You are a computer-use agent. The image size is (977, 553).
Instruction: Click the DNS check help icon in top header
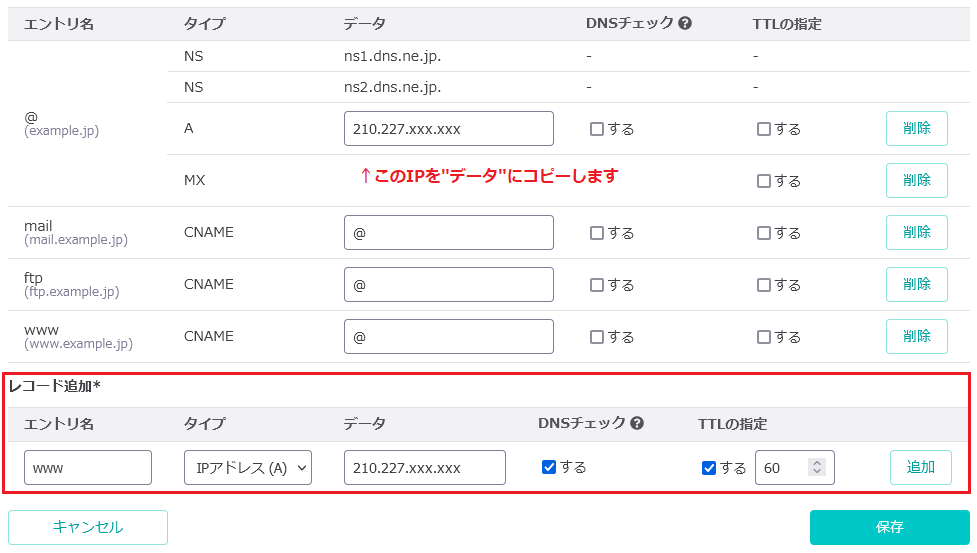(x=685, y=24)
